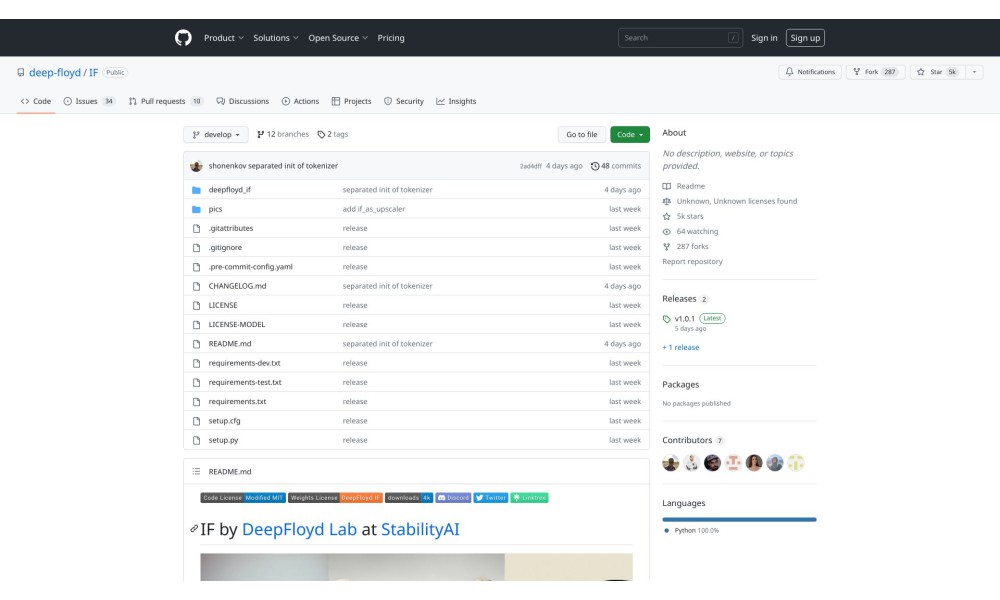Open the CHANGELOG.md file

click(237, 286)
